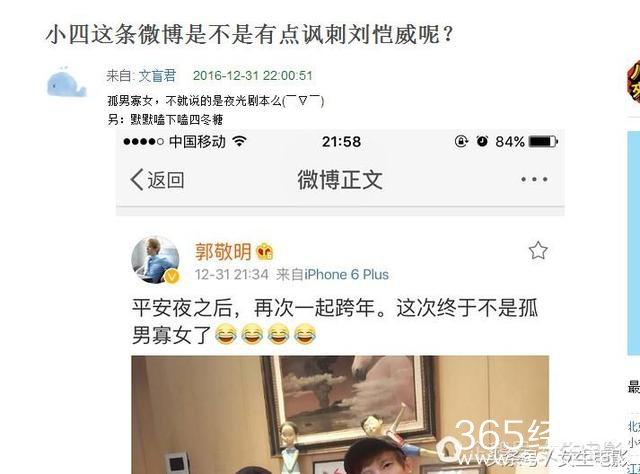The height and width of the screenshot is (474, 640).
Task: Click the Wi-Fi signal status icon
Action: pyautogui.click(x=239, y=141)
